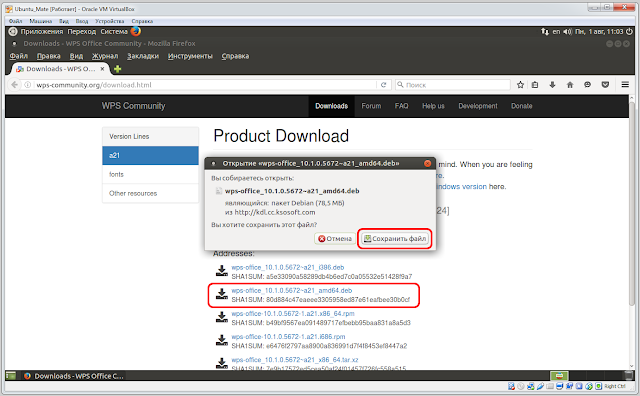This screenshot has height=396, width=640.
Task: Show bookmarks list icon in toolbar
Action: tap(535, 85)
